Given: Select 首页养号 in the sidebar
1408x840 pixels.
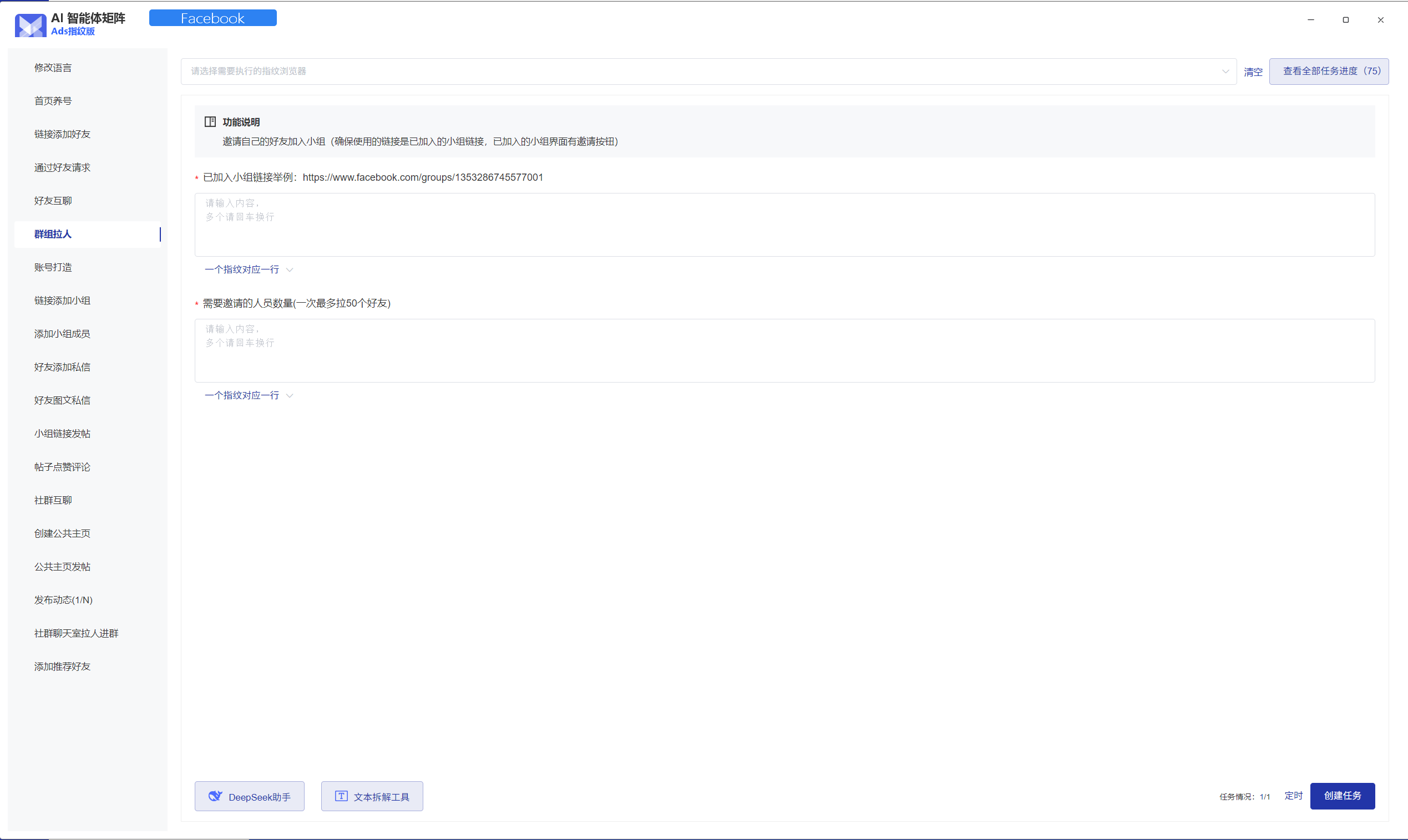Looking at the screenshot, I should (x=53, y=101).
